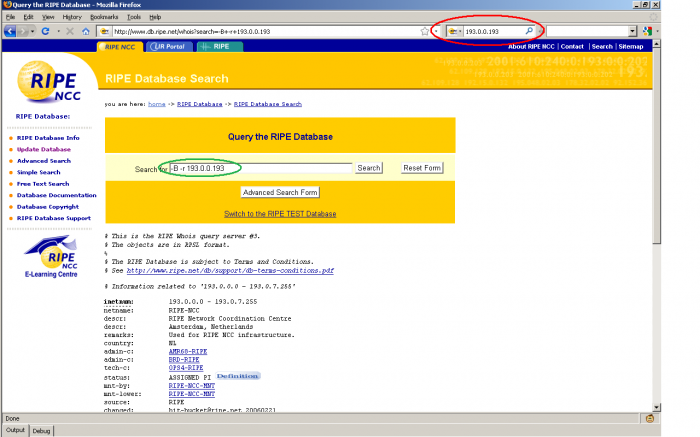Select the Output tab at the bottom
This screenshot has width=700, height=437.
tap(15, 430)
